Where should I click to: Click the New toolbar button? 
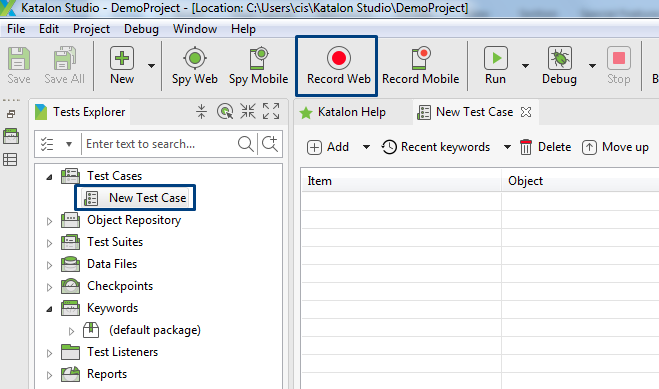click(122, 65)
